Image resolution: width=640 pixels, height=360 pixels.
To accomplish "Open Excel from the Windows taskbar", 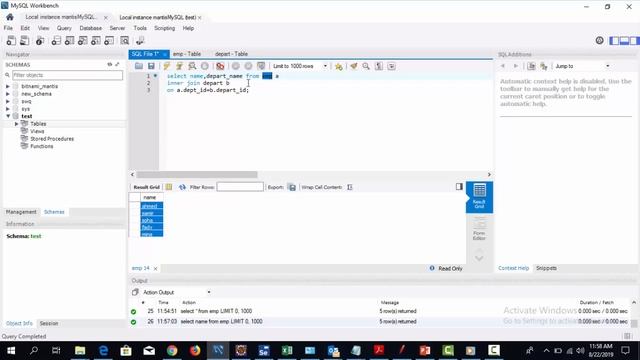I will 287,350.
